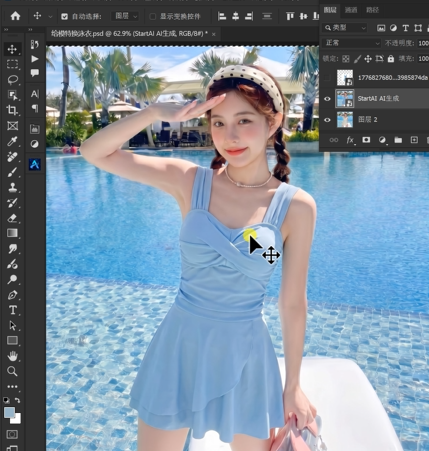Select the Lasso tool
429x451 pixels.
(x=13, y=80)
